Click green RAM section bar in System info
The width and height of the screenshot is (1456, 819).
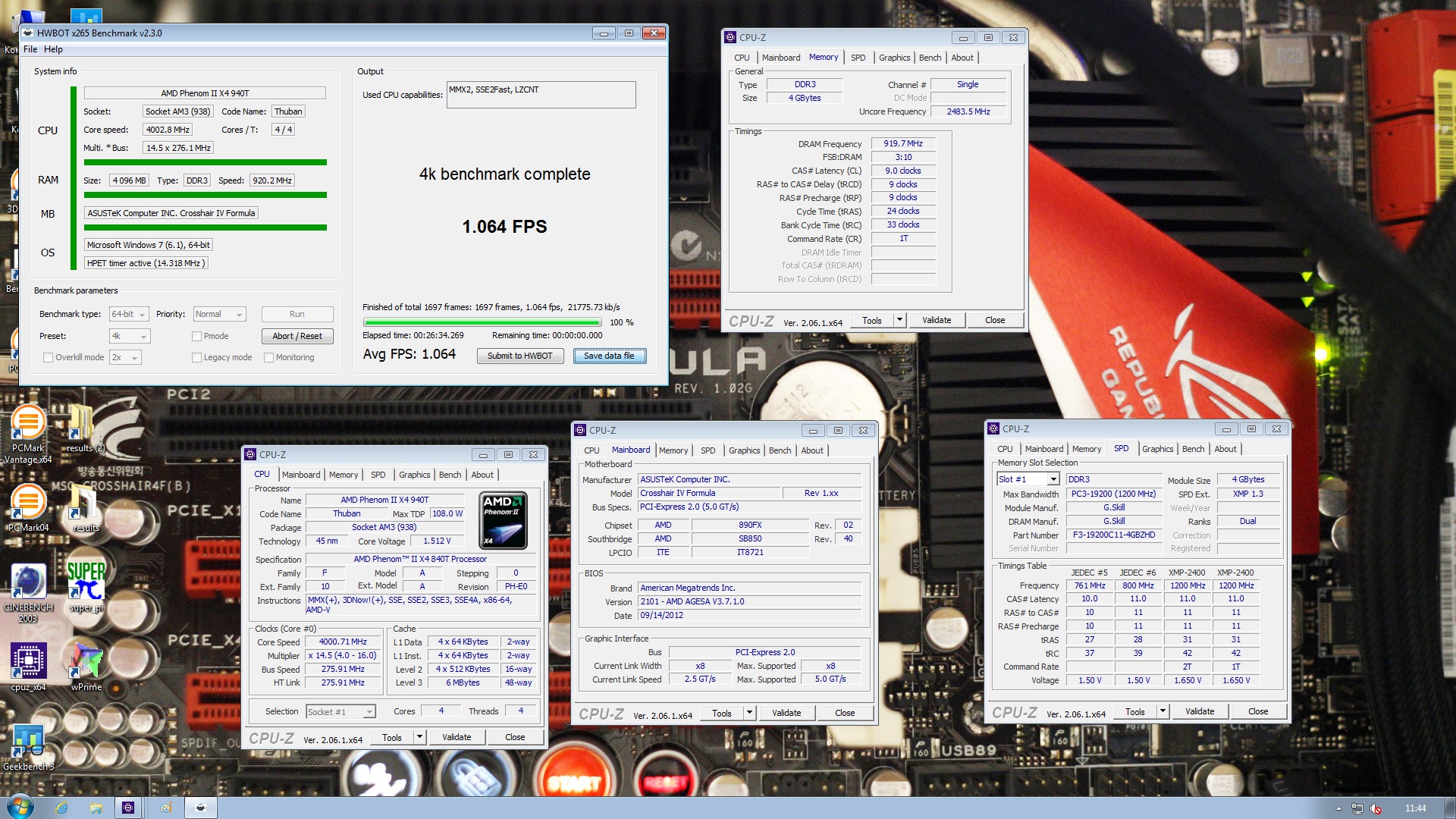206,195
